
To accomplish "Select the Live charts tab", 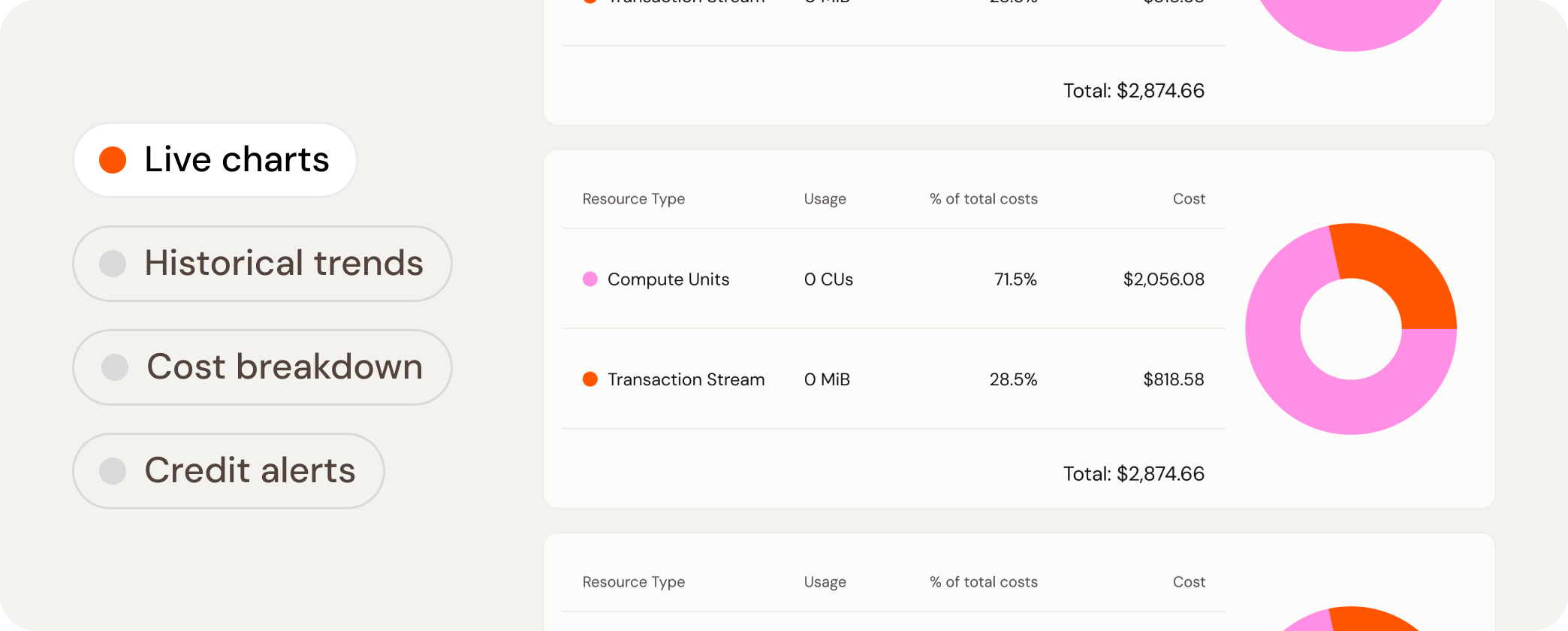I will (215, 160).
